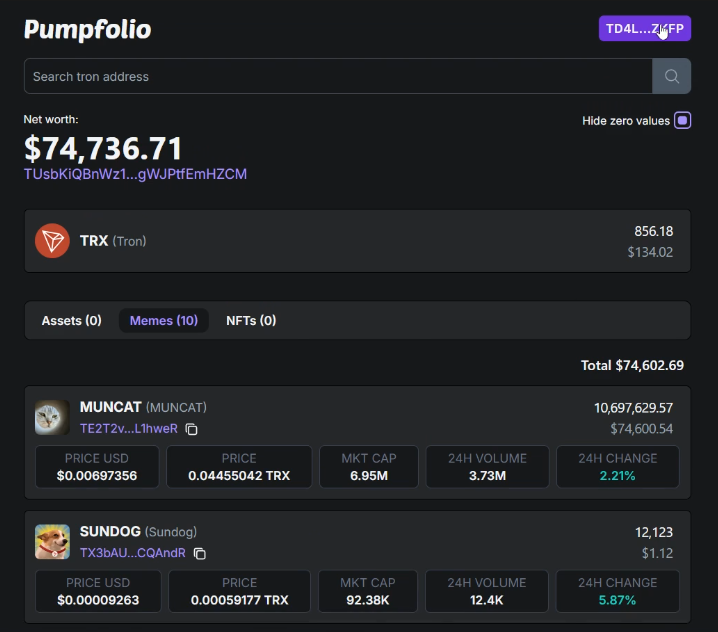This screenshot has width=718, height=632.
Task: Open the NFTs (0) tab
Action: [251, 321]
